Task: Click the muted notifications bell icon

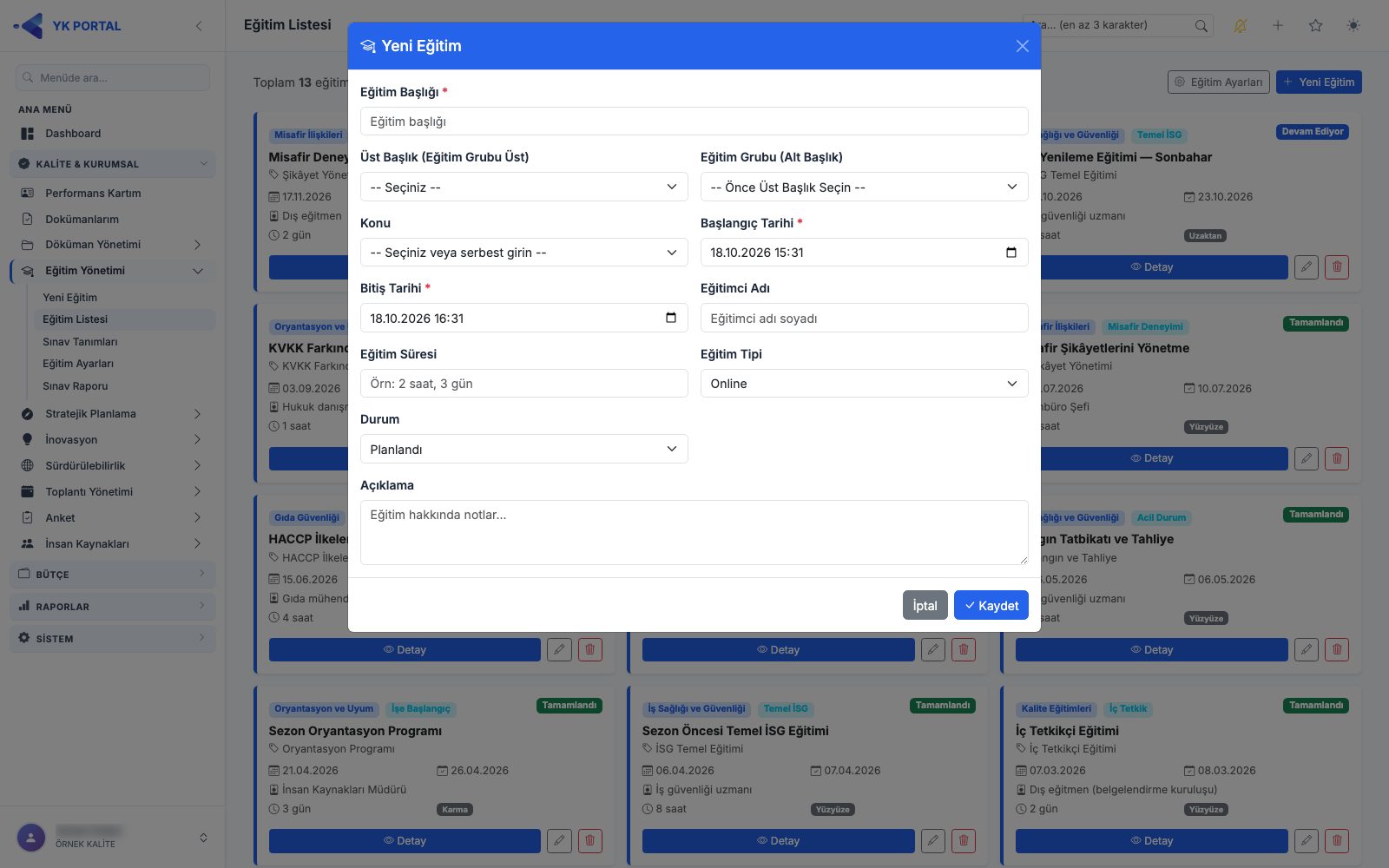Action: pos(1240,26)
